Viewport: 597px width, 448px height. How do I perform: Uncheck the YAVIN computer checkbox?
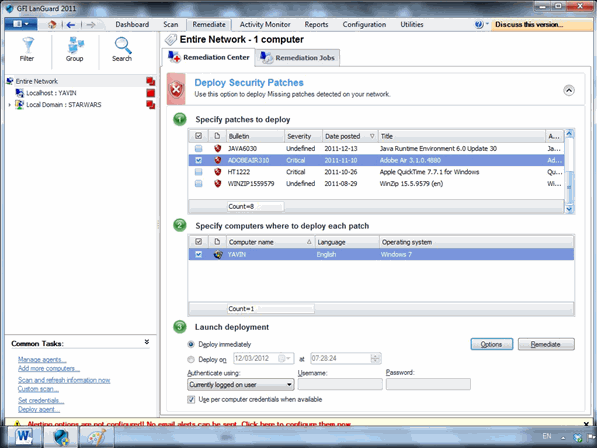click(198, 254)
